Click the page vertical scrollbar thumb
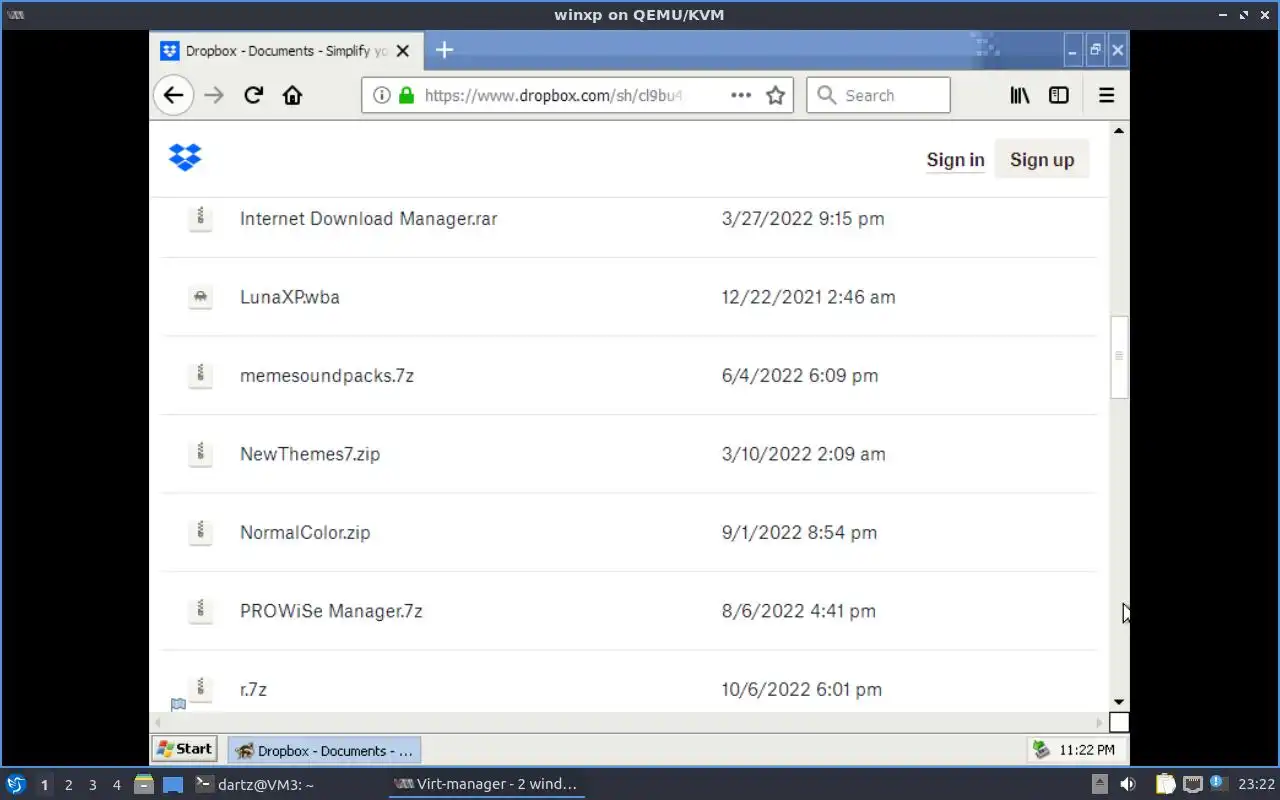 click(1119, 357)
